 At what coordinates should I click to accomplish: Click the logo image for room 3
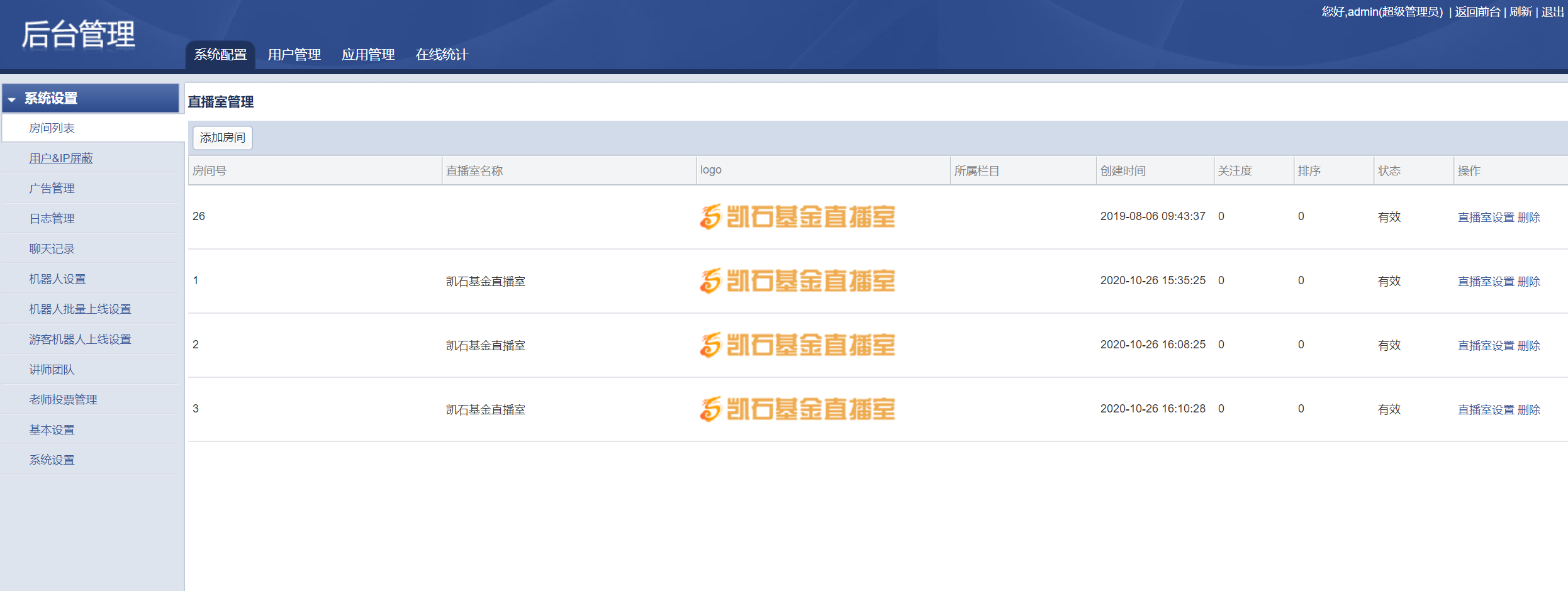(x=797, y=409)
